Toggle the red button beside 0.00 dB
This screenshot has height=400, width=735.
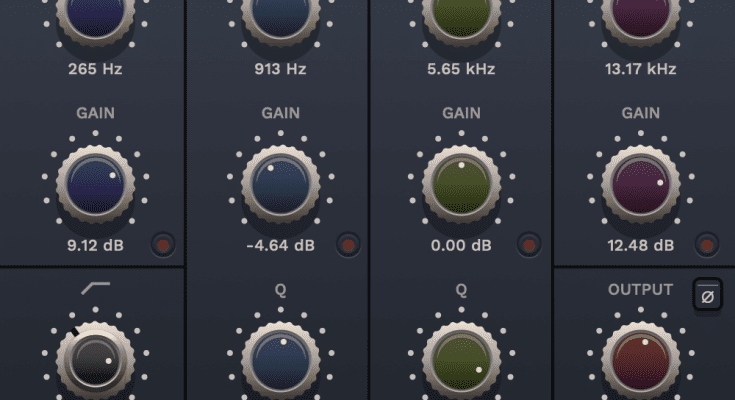pyautogui.click(x=529, y=245)
